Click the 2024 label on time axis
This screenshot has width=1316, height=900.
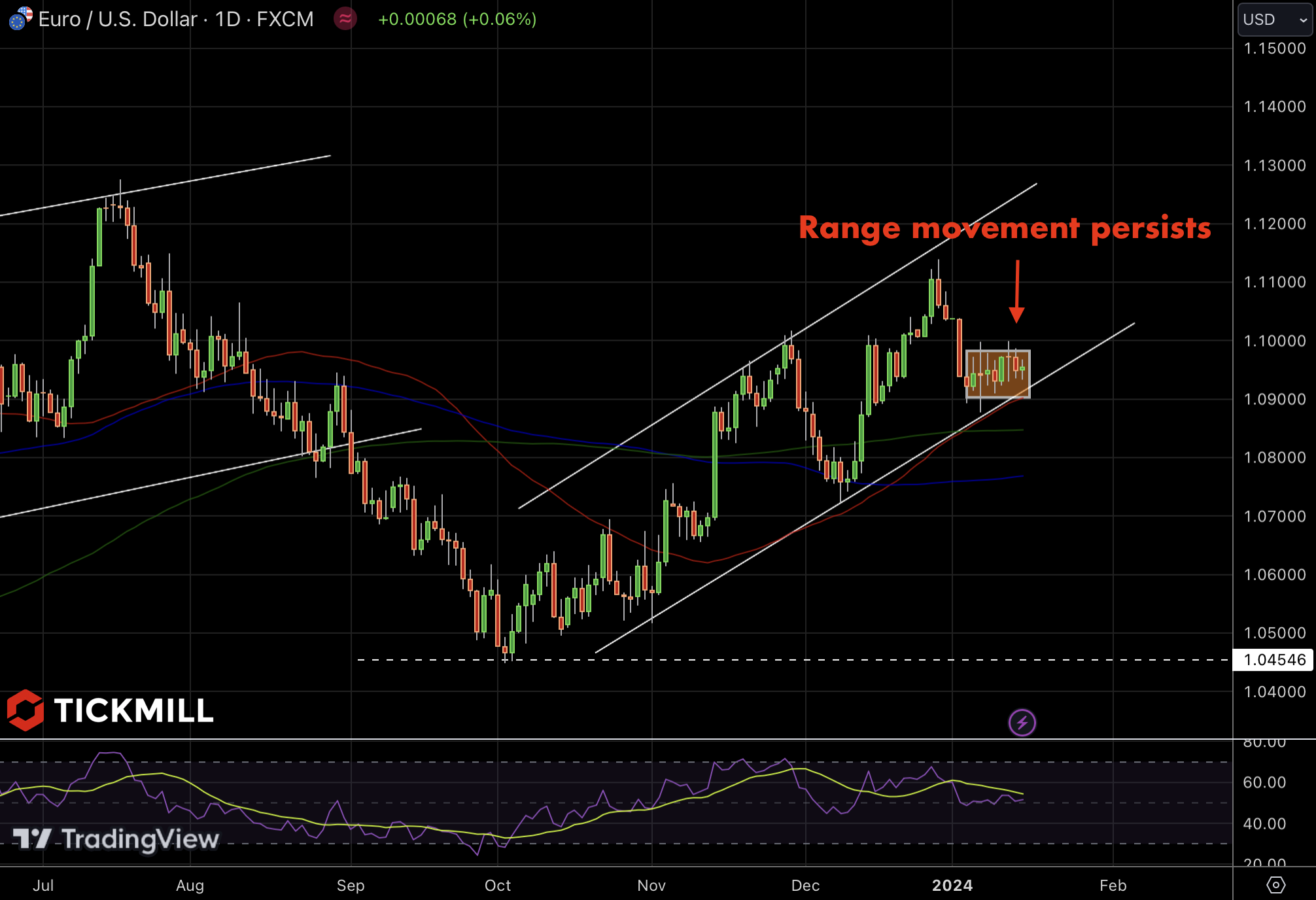[x=952, y=885]
